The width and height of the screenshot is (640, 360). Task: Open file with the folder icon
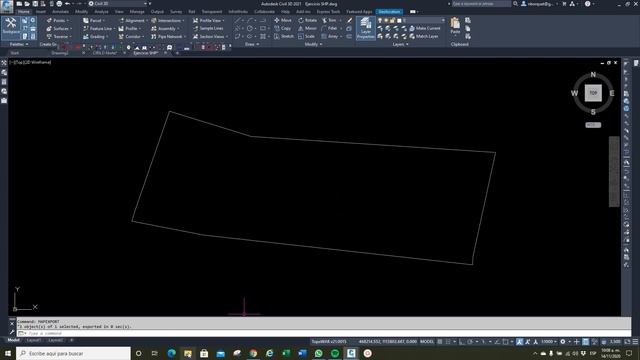pyautogui.click(x=27, y=4)
